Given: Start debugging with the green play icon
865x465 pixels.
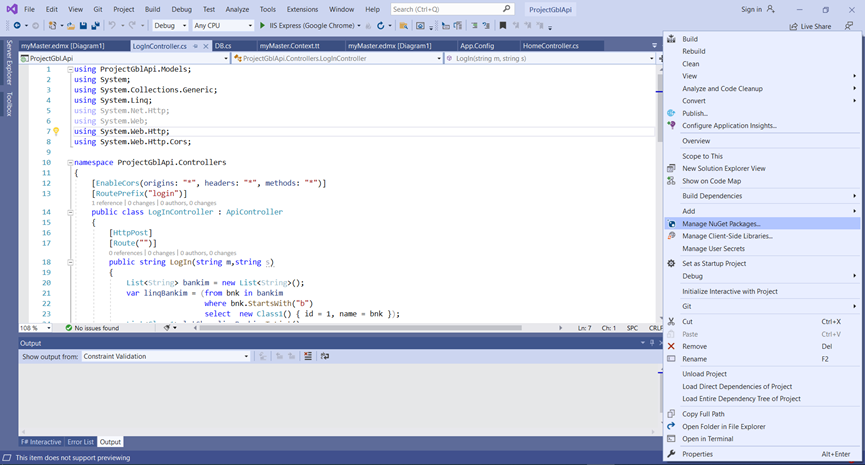Looking at the screenshot, I should point(262,25).
